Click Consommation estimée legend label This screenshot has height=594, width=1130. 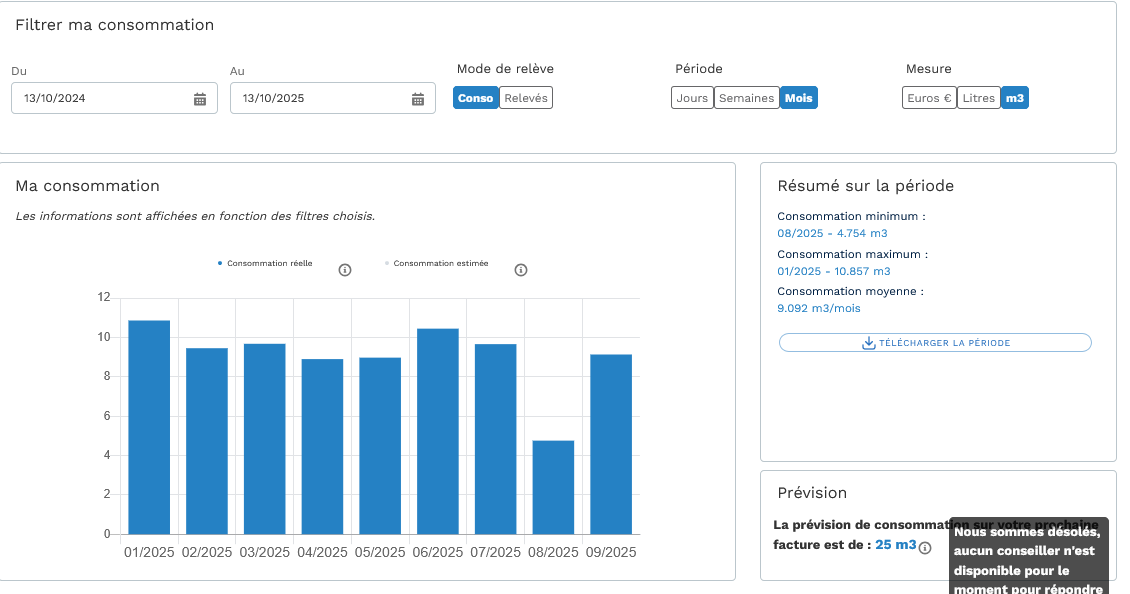440,263
